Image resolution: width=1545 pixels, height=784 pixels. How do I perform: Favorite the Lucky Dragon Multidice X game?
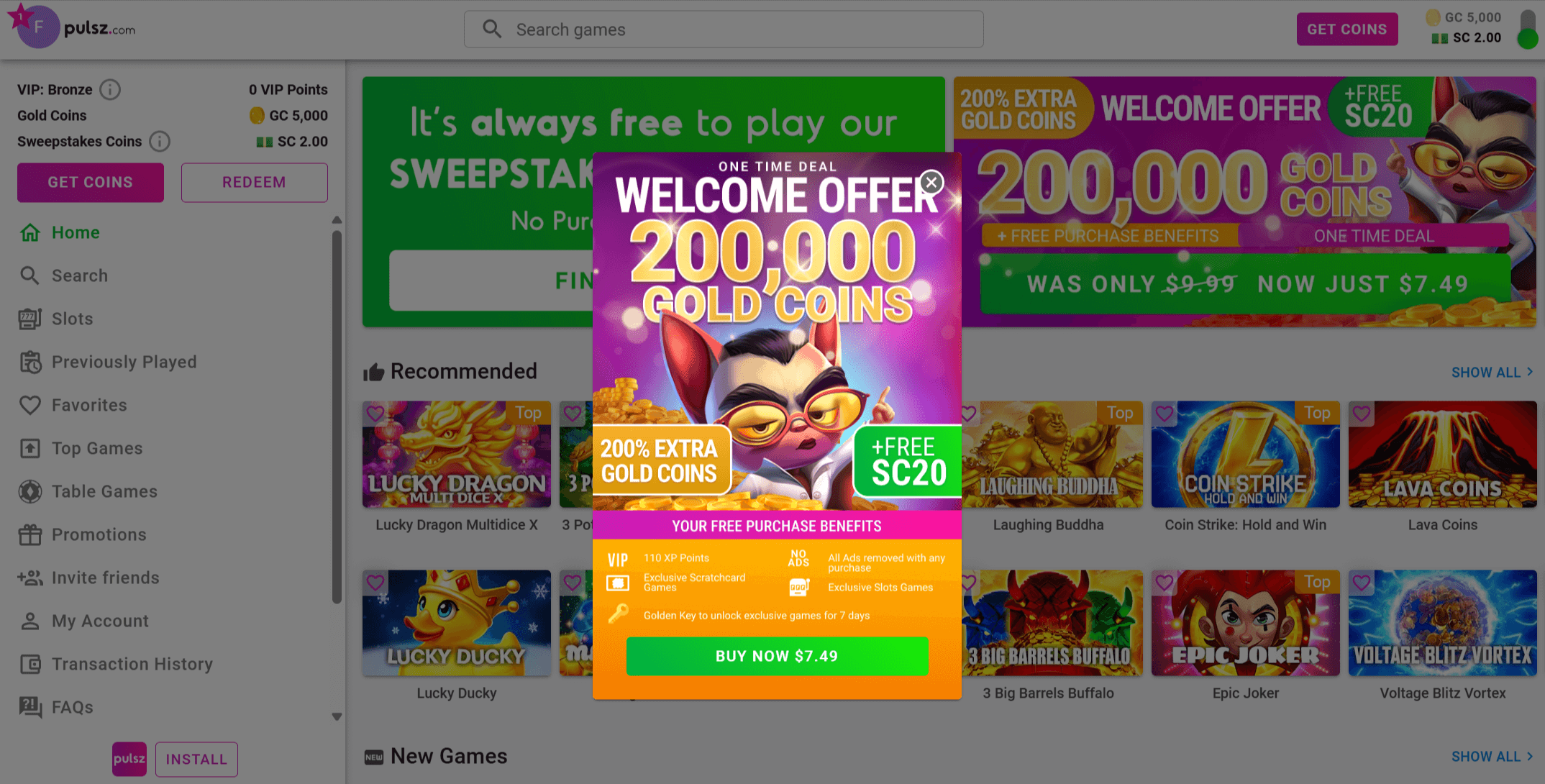375,414
